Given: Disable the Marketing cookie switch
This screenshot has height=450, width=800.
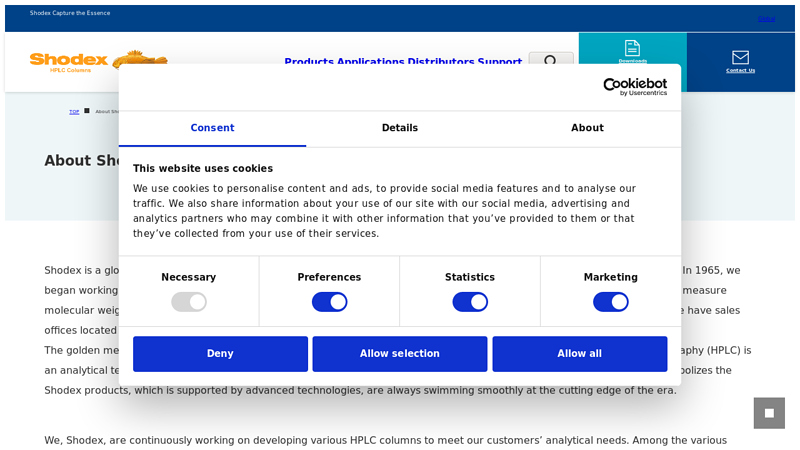Looking at the screenshot, I should click(611, 302).
